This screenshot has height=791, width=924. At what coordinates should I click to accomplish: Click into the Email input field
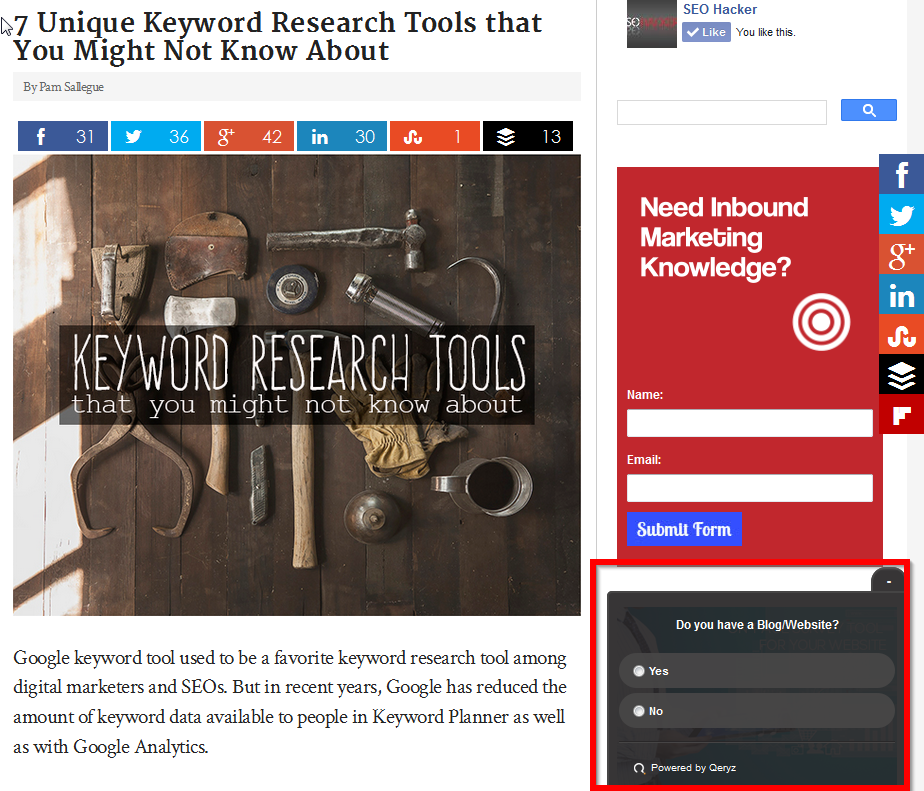(749, 488)
